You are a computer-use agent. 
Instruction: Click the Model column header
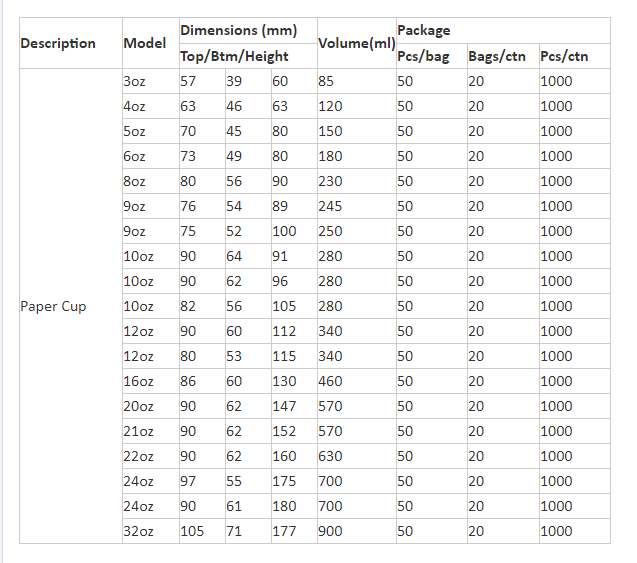pos(151,43)
